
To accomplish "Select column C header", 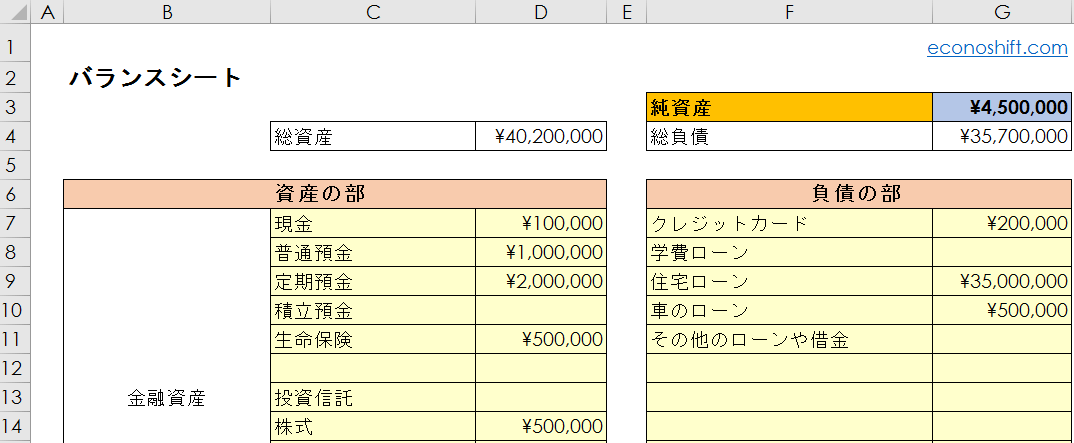I will click(x=372, y=12).
